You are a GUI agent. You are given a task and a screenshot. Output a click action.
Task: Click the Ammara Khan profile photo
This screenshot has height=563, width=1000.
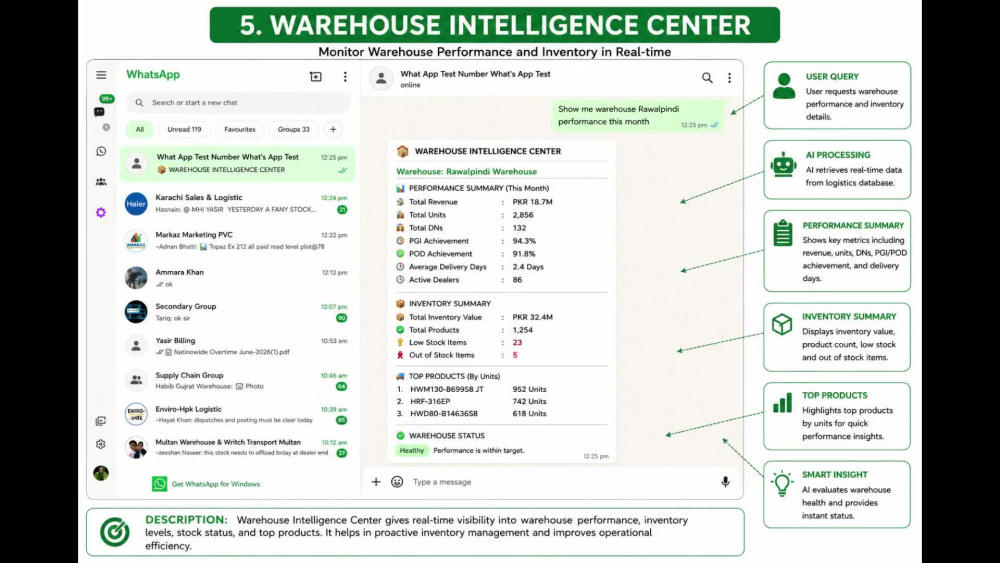[x=136, y=278]
